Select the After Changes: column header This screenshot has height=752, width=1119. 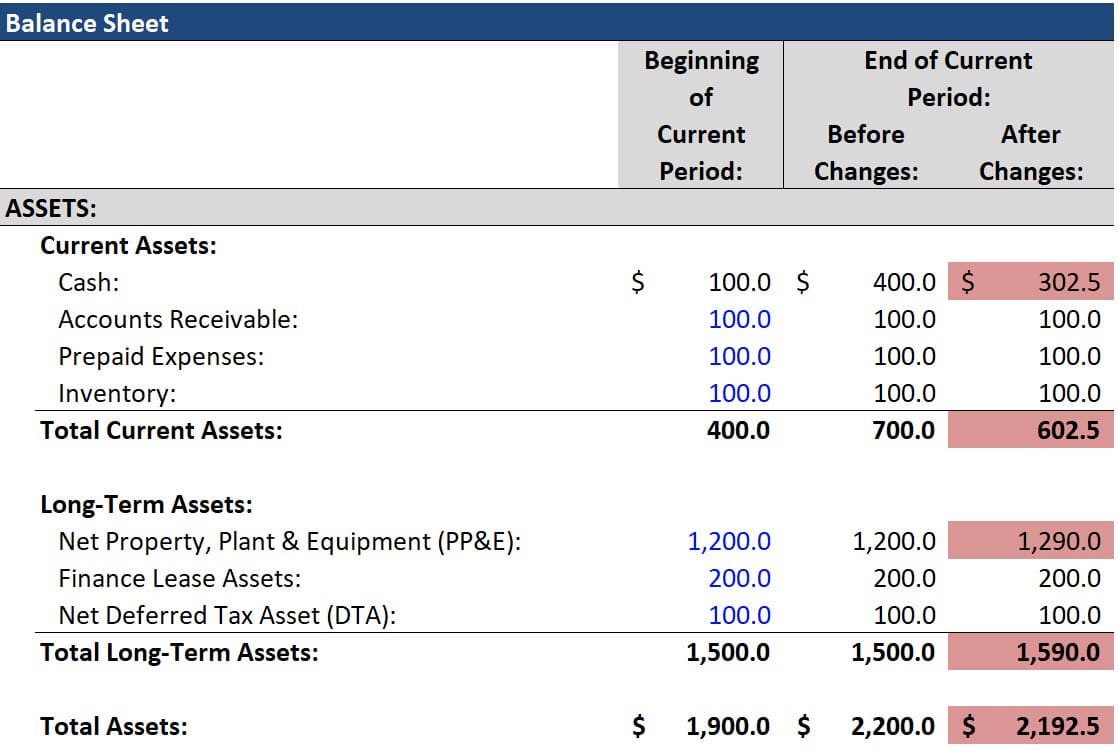[x=1031, y=153]
